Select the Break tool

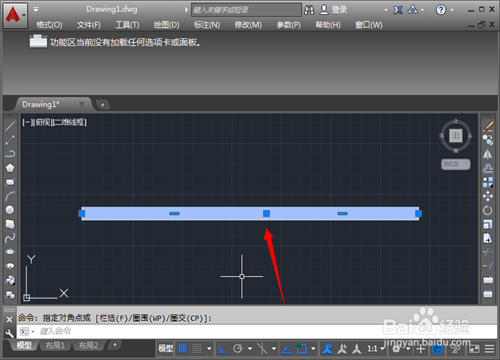(488, 294)
